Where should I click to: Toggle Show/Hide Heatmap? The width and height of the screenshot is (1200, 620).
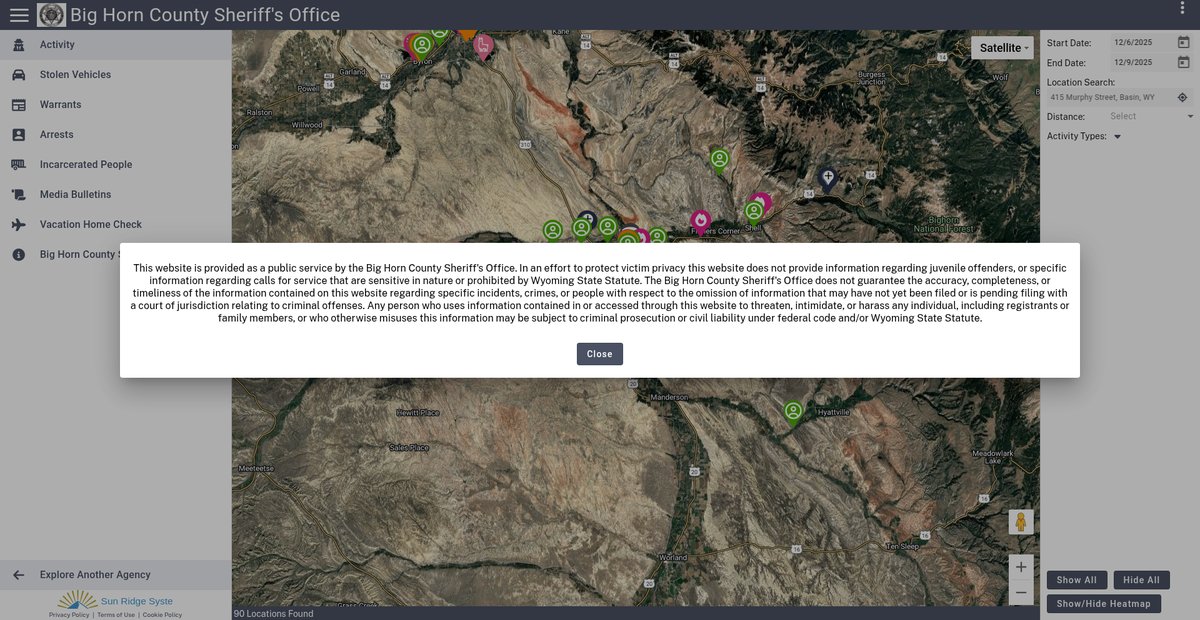coord(1104,604)
